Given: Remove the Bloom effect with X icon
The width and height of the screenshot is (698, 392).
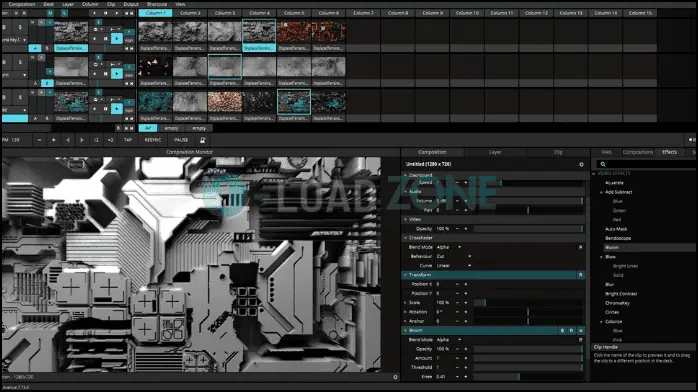Looking at the screenshot, I should [x=580, y=331].
